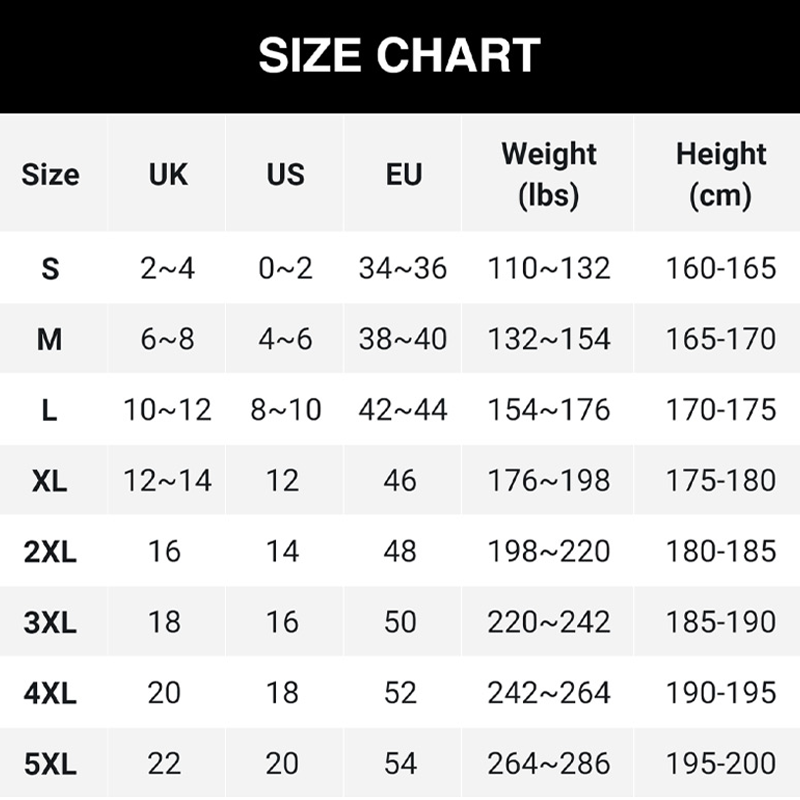
Task: Click the XL size row label
Action: 50,481
